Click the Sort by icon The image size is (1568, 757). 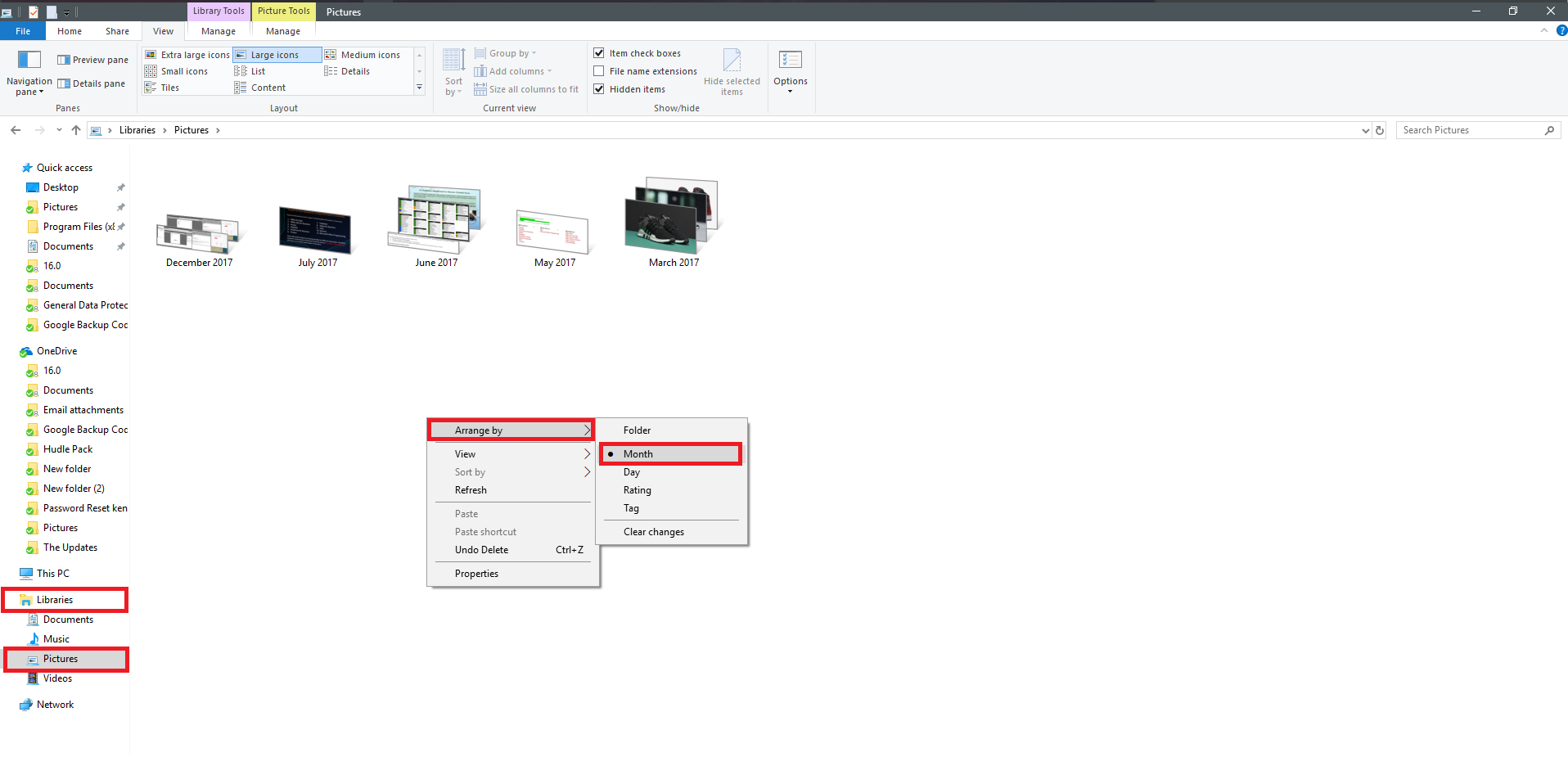(453, 61)
